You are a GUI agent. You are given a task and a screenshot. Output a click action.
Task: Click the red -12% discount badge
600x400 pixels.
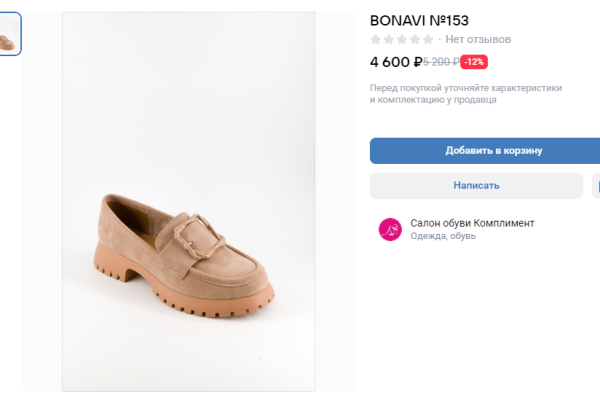pos(474,62)
